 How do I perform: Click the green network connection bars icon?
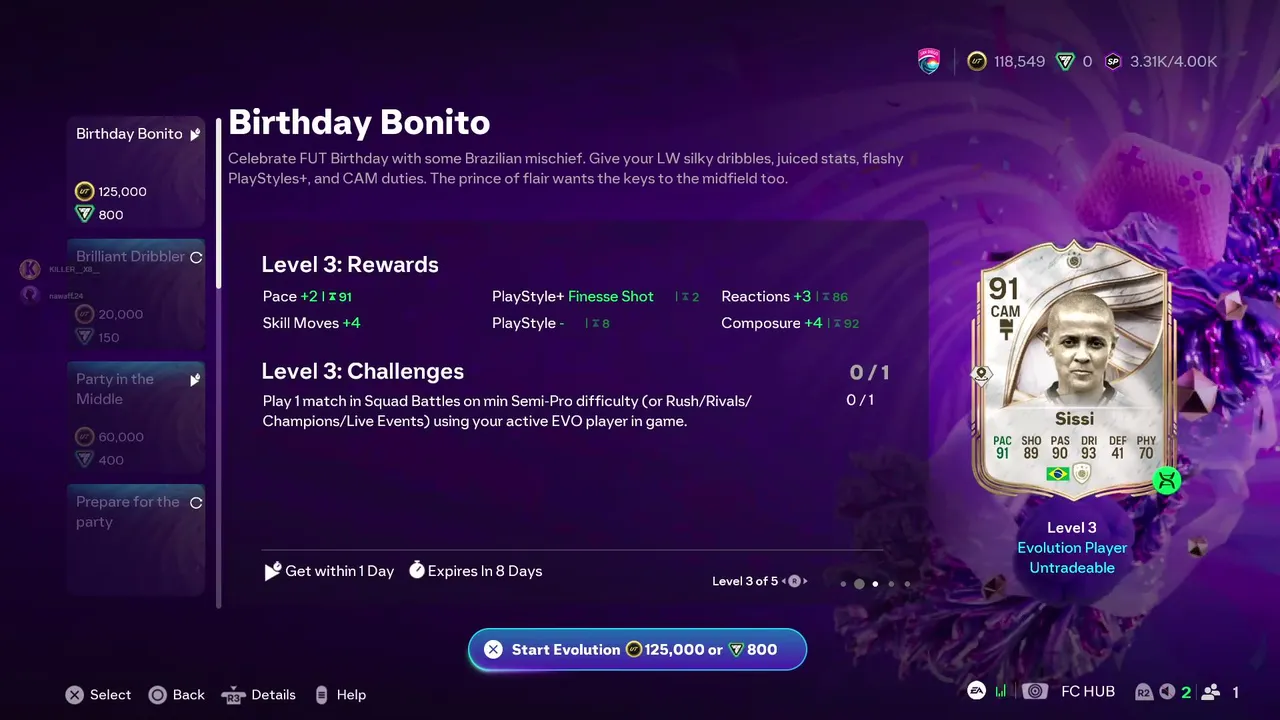pos(1002,691)
